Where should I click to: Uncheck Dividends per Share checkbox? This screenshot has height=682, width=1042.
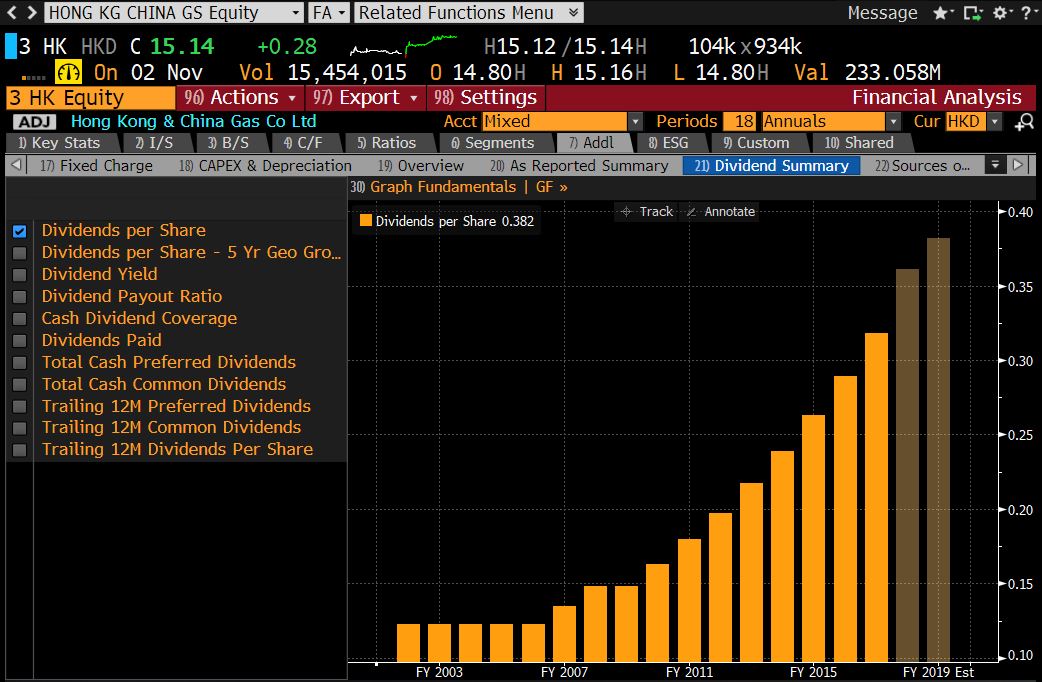[x=19, y=231]
